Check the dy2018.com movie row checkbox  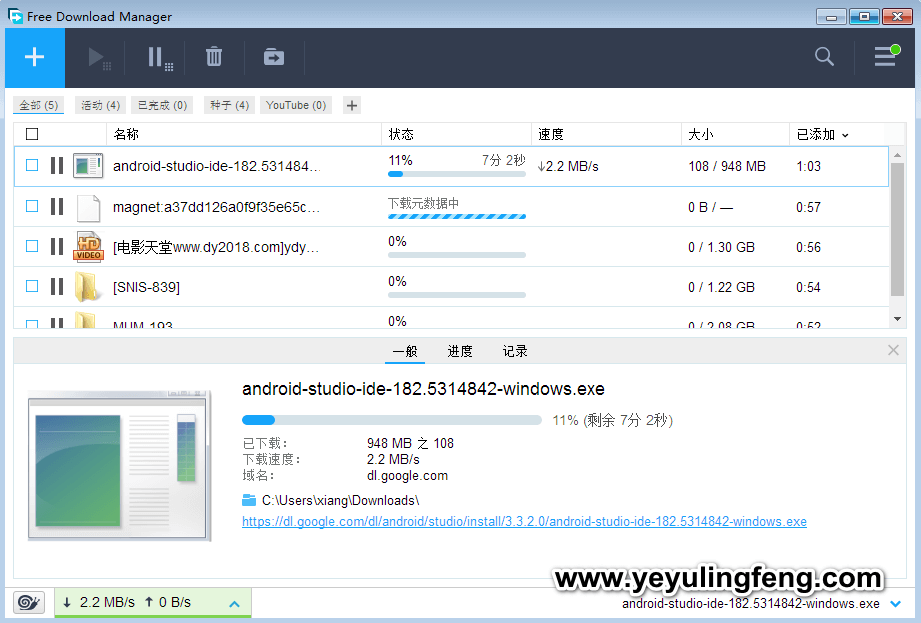[x=32, y=247]
